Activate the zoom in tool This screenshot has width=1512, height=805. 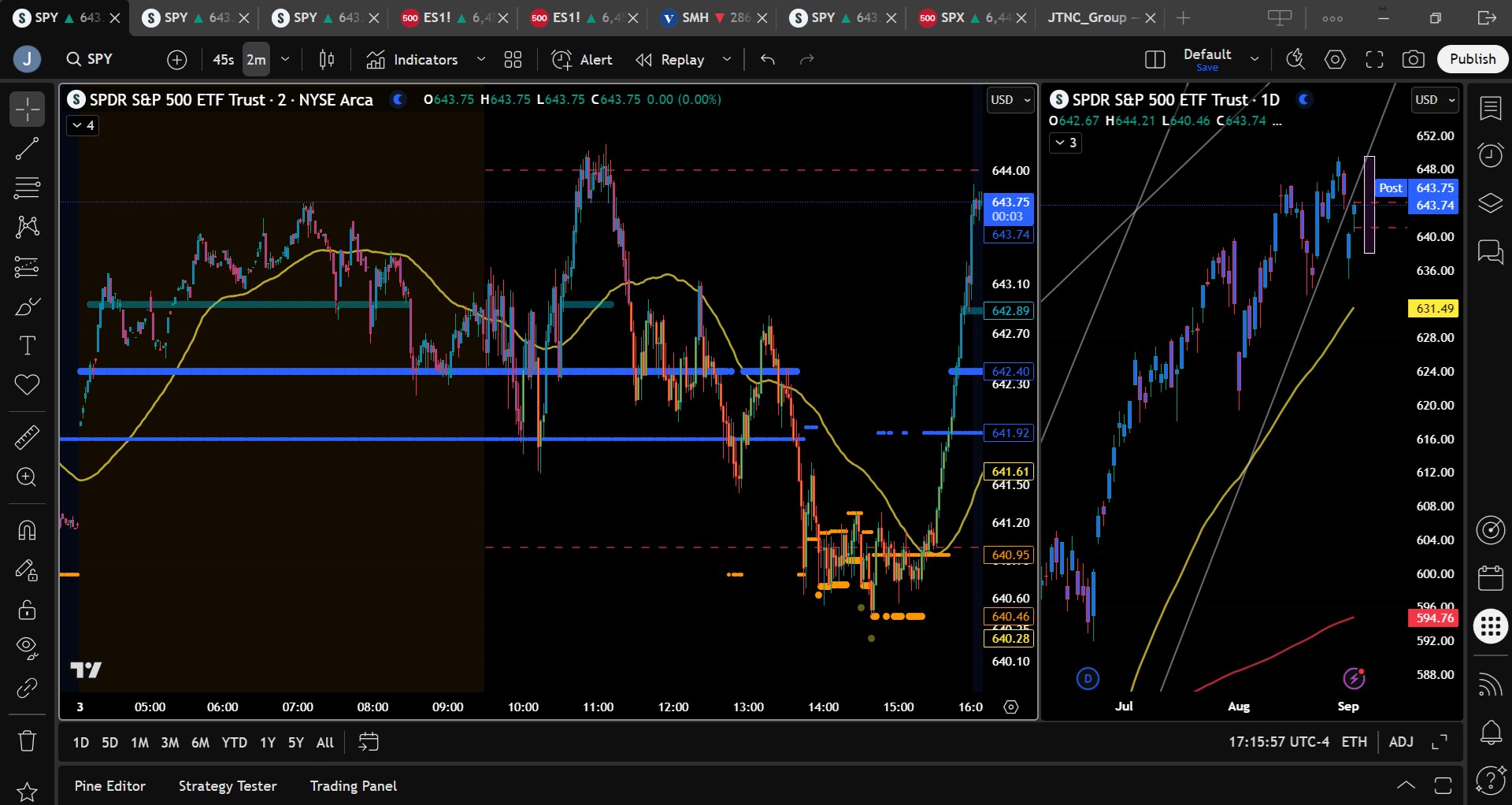click(x=27, y=477)
